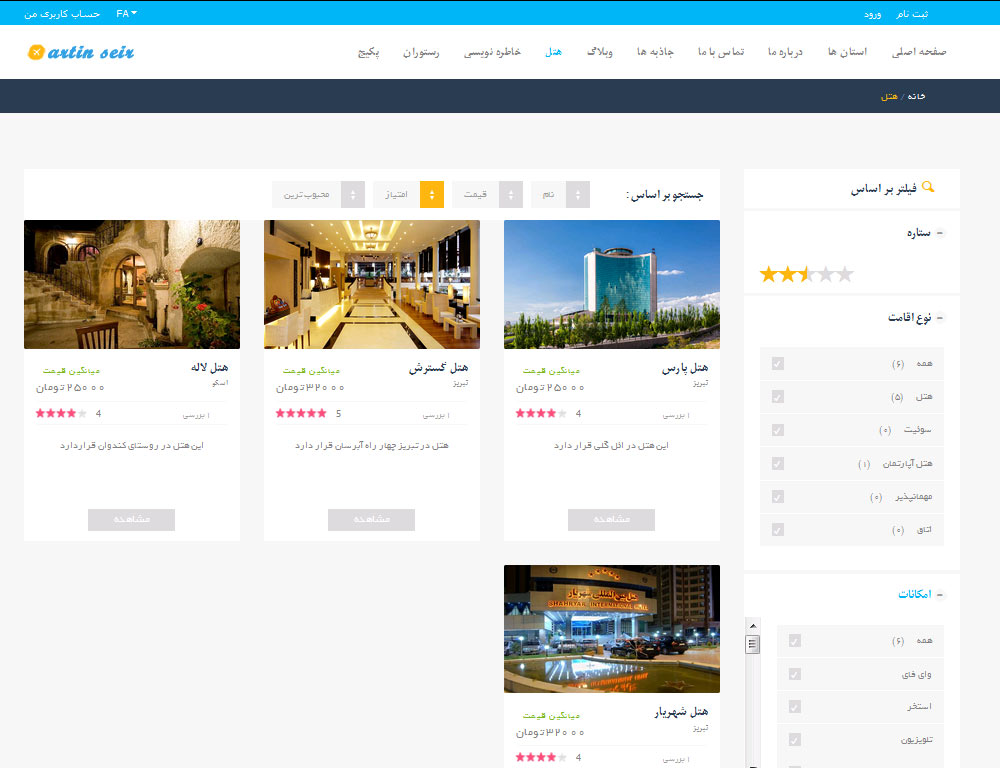Viewport: 1000px width, 768px height.
Task: Toggle the orange امتیاز sort arrows icon
Action: (432, 195)
